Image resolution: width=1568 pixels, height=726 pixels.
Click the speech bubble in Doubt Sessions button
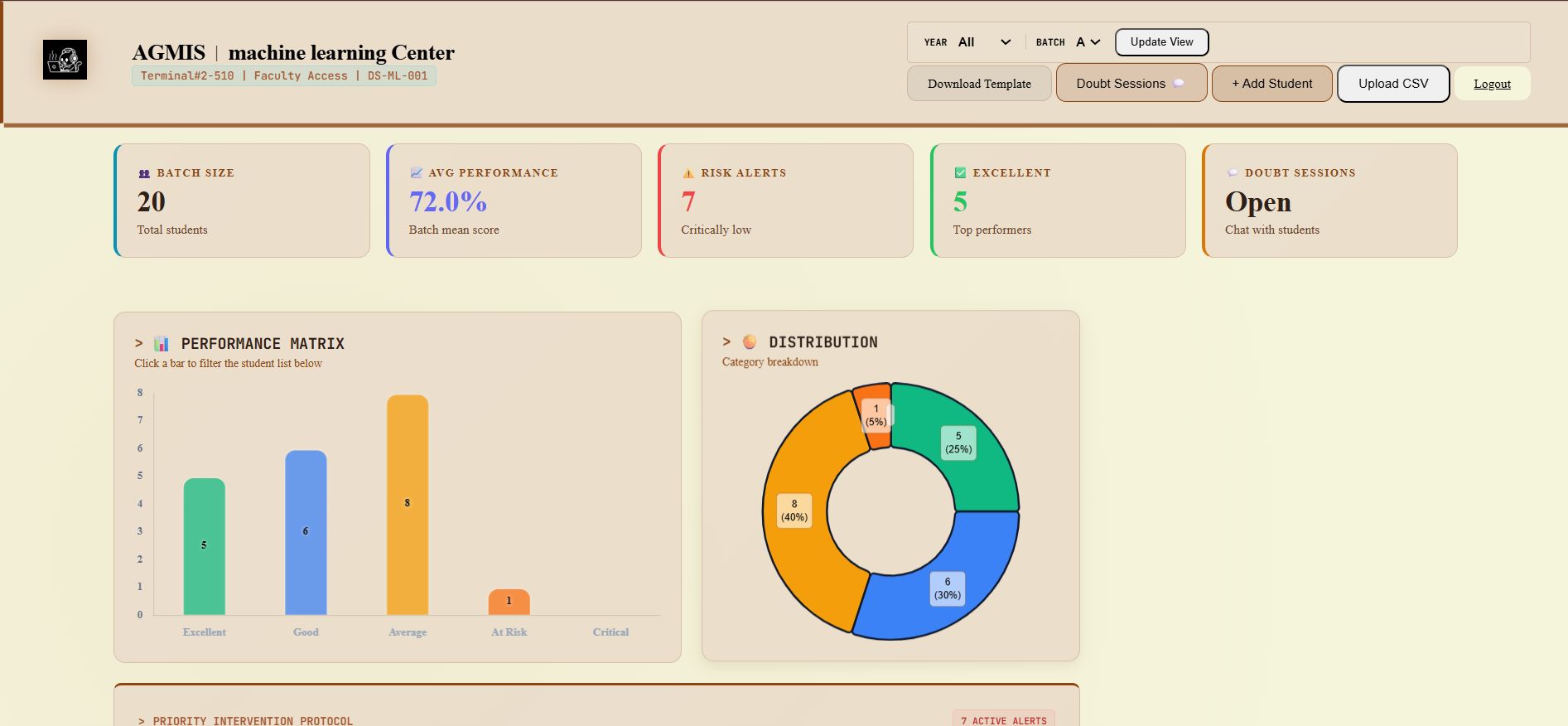(1179, 84)
